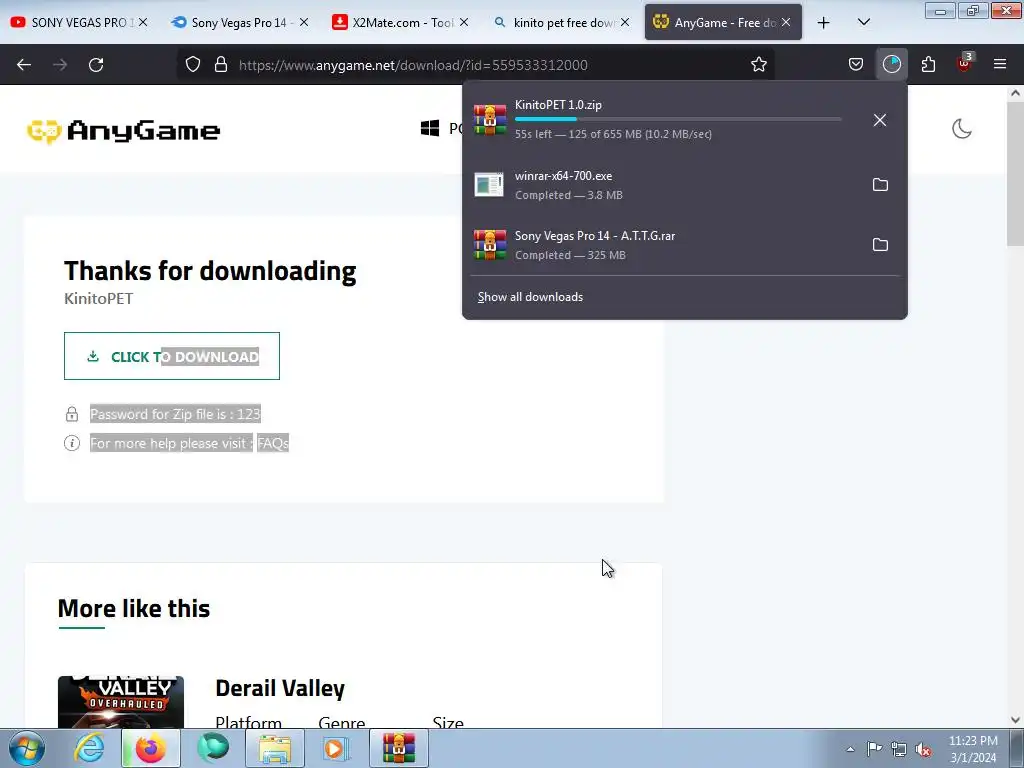Cancel the KinitoPET 1.0.zip download

point(880,120)
